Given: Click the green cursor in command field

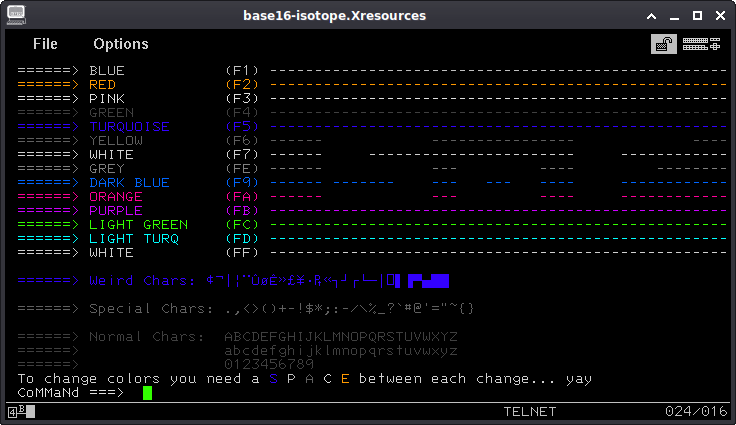Looking at the screenshot, I should [147, 393].
